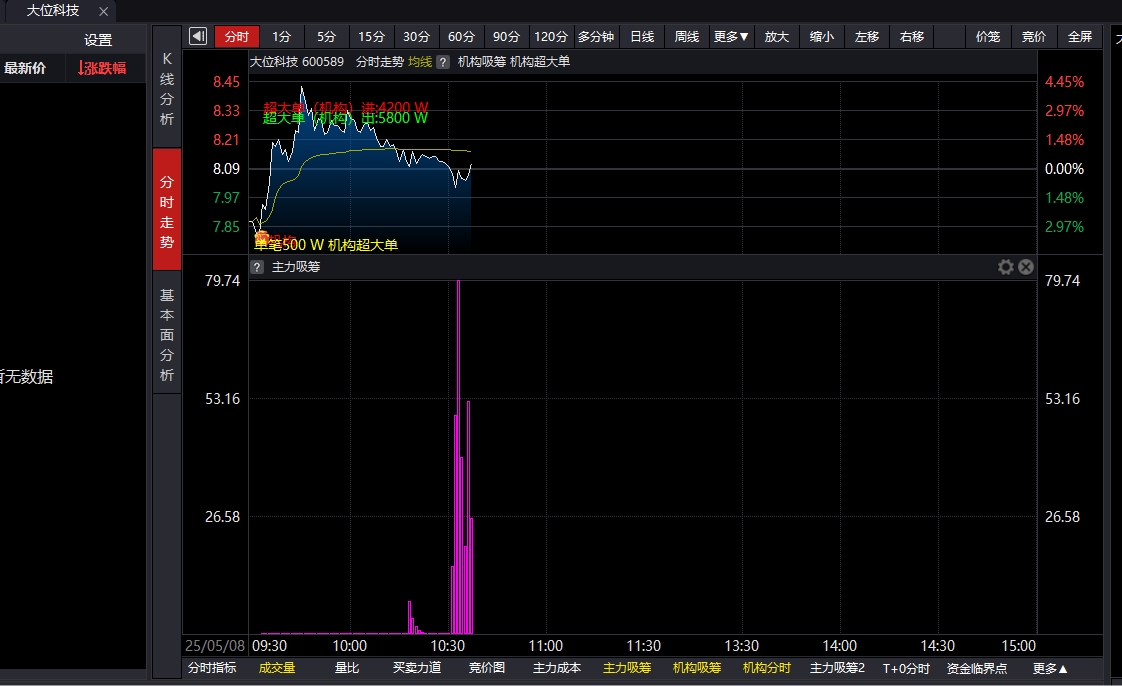Sort by 涨跌幅 column header
Image resolution: width=1122 pixels, height=686 pixels.
tap(102, 68)
